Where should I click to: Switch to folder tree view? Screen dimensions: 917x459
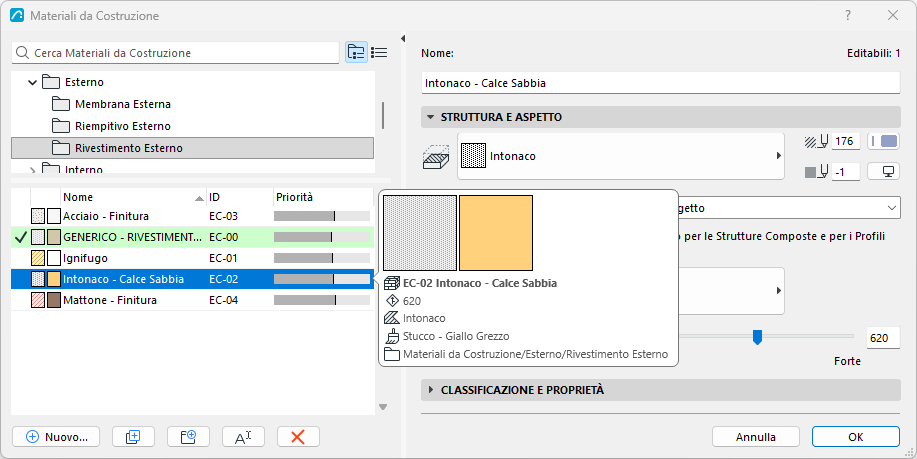pyautogui.click(x=356, y=53)
